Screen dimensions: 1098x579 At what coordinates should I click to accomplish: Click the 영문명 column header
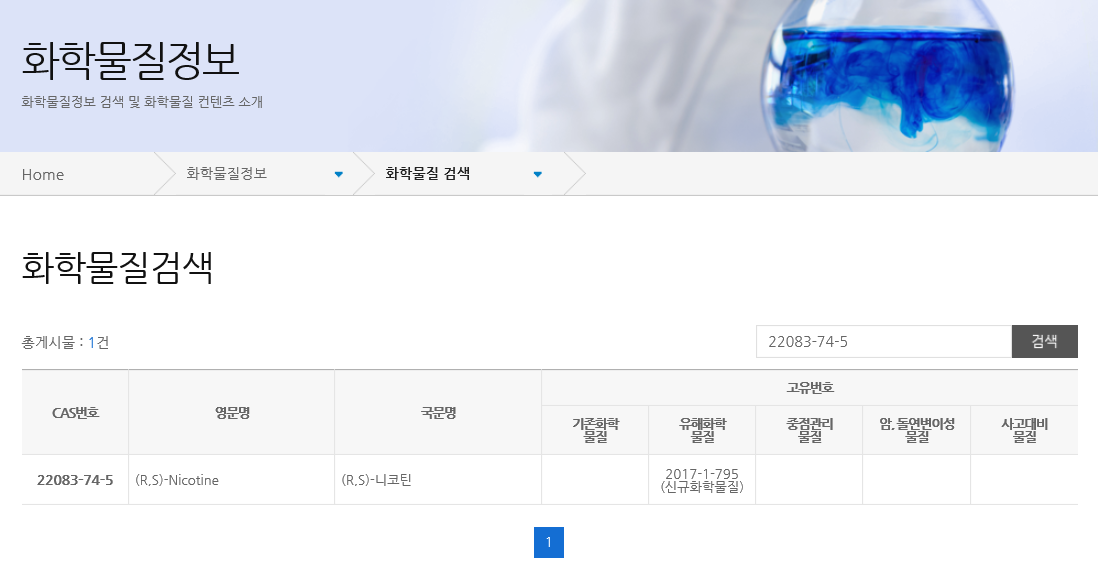(232, 413)
